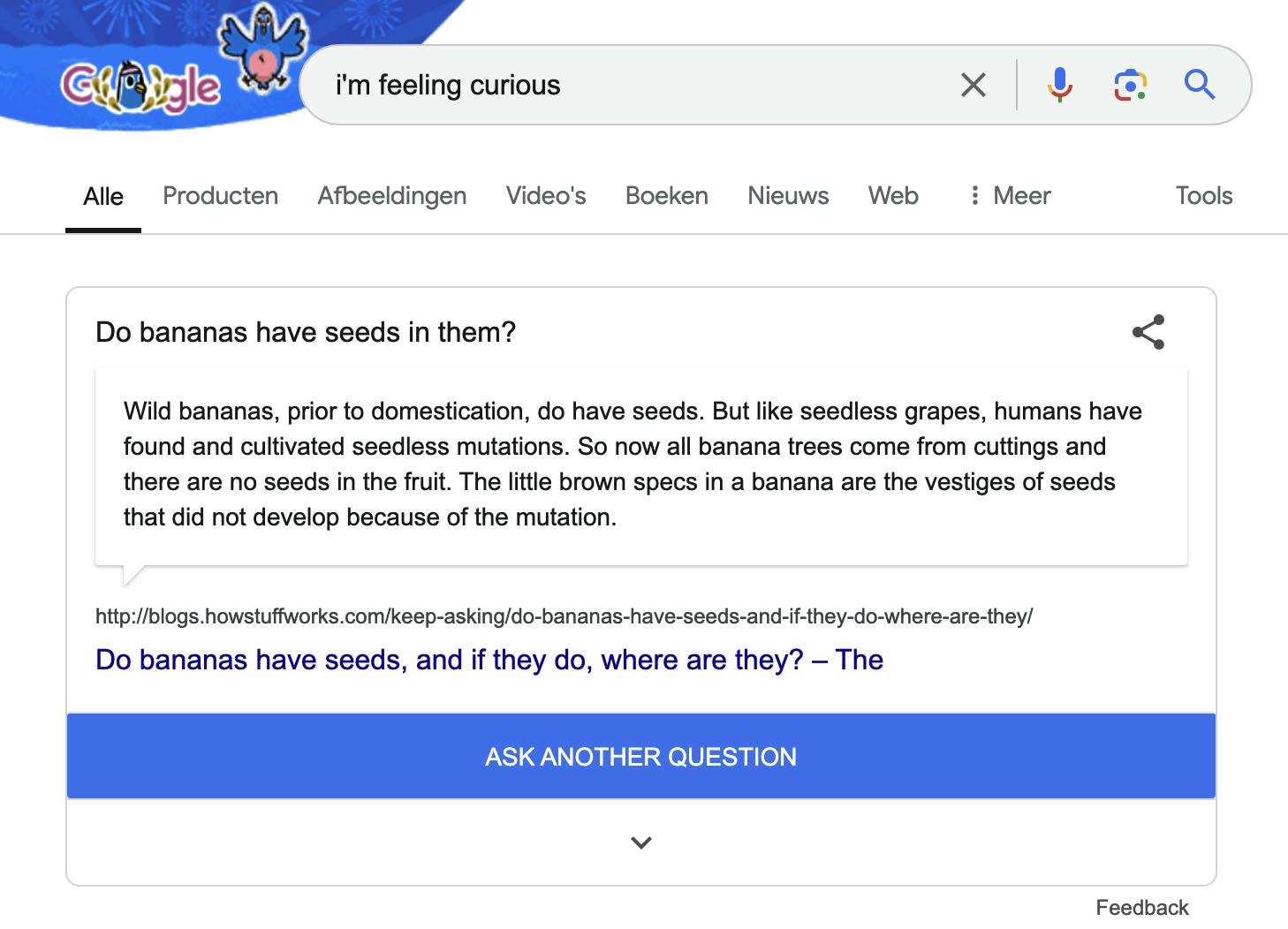Expand the answer card chevron
The image size is (1288, 929).
click(641, 842)
